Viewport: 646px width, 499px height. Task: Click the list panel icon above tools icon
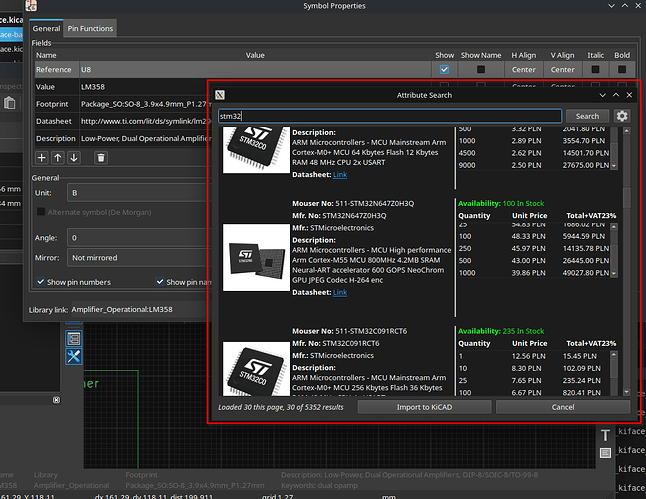click(x=74, y=339)
